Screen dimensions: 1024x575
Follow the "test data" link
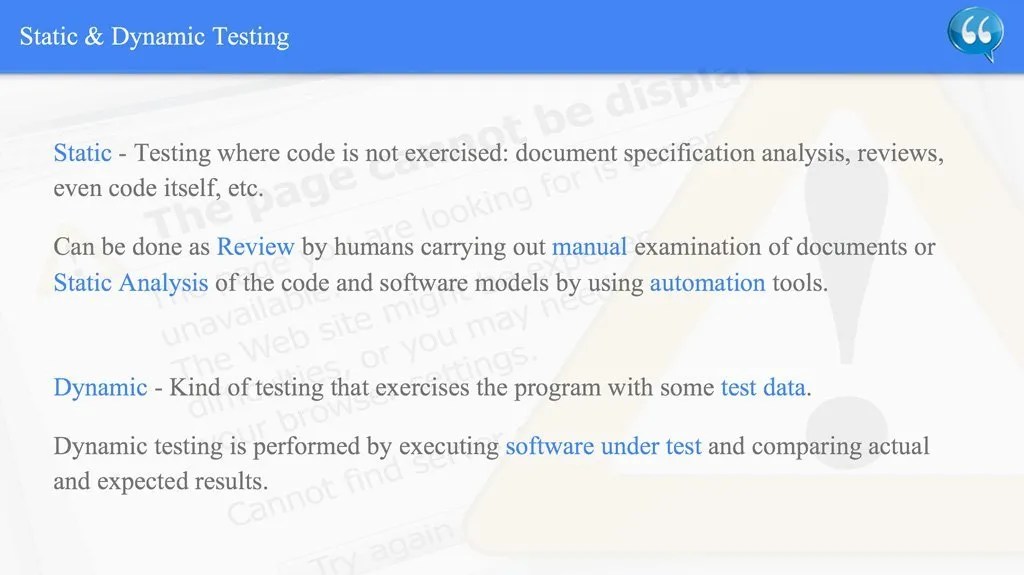click(763, 388)
